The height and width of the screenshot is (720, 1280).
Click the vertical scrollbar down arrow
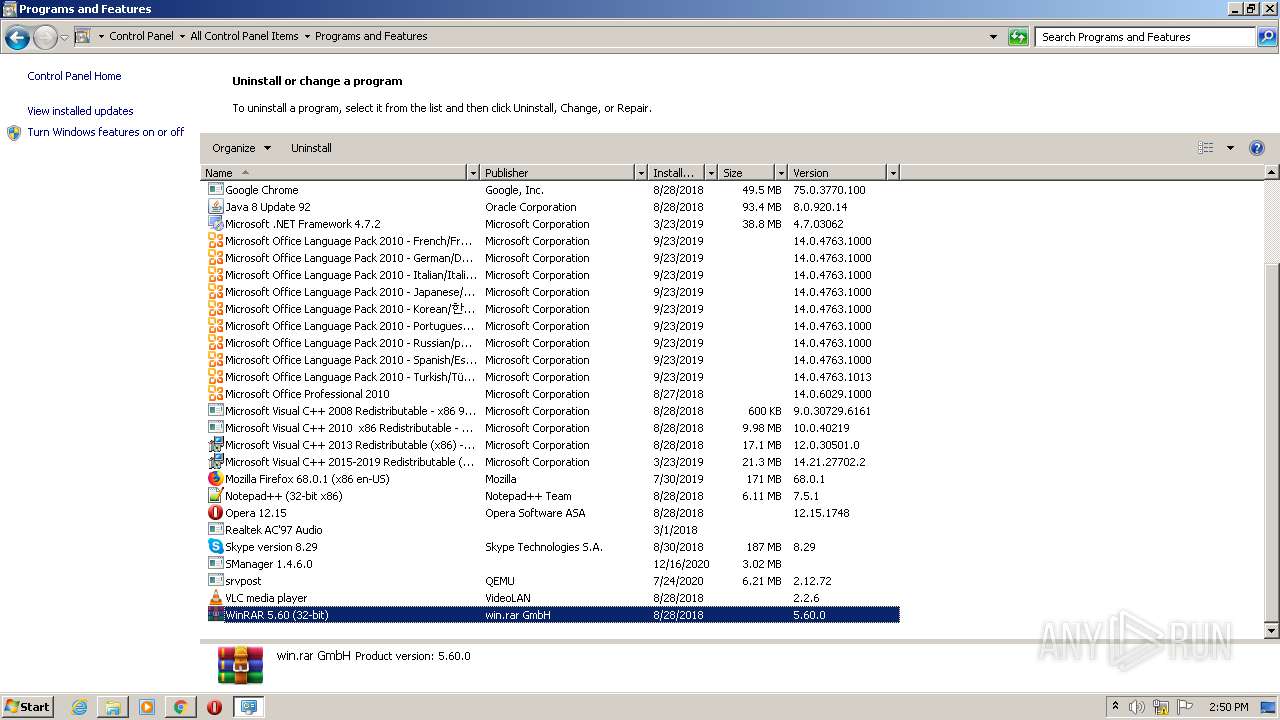[x=1272, y=631]
